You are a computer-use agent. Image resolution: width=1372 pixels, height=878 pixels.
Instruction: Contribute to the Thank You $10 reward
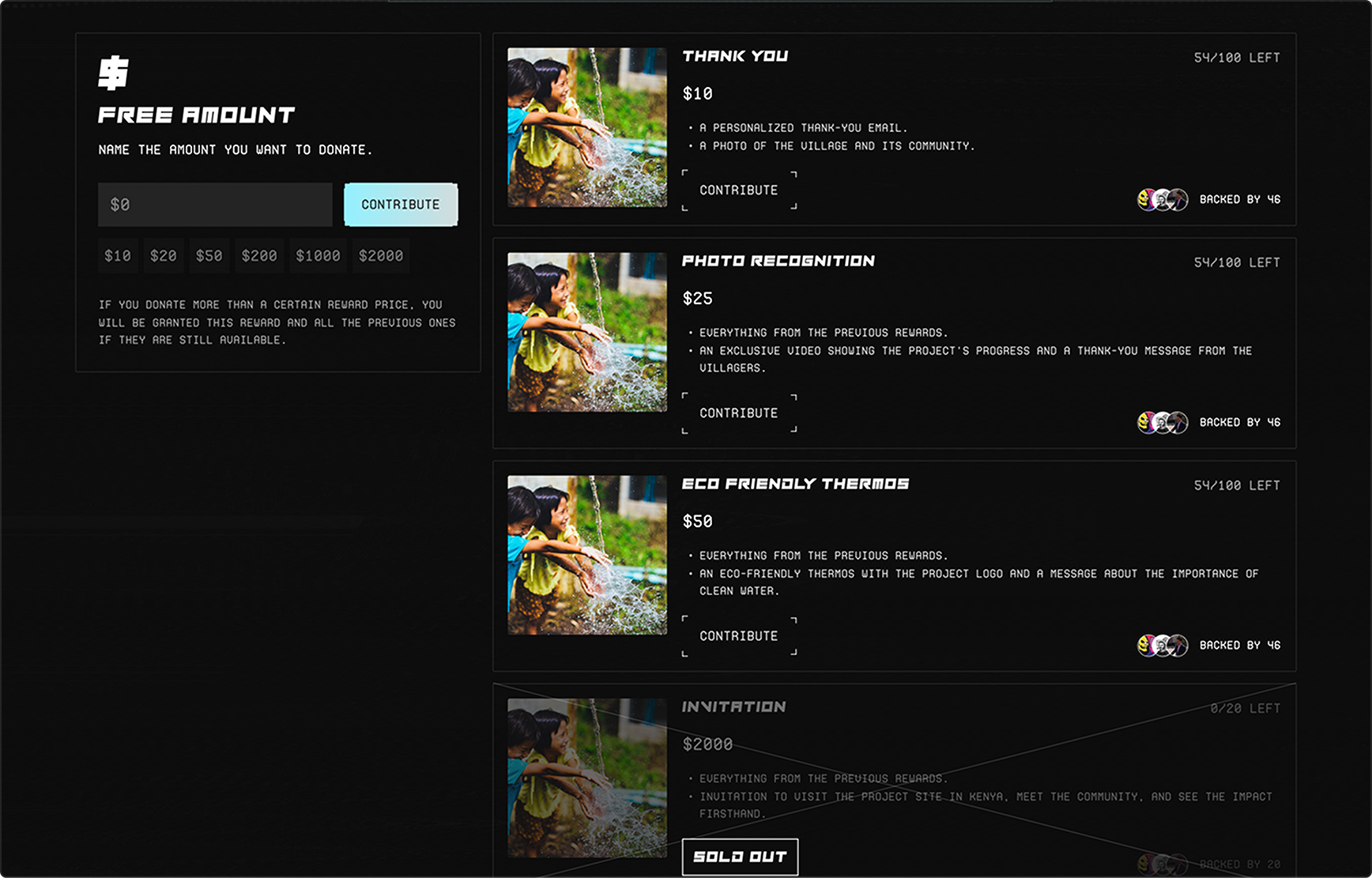tap(739, 190)
